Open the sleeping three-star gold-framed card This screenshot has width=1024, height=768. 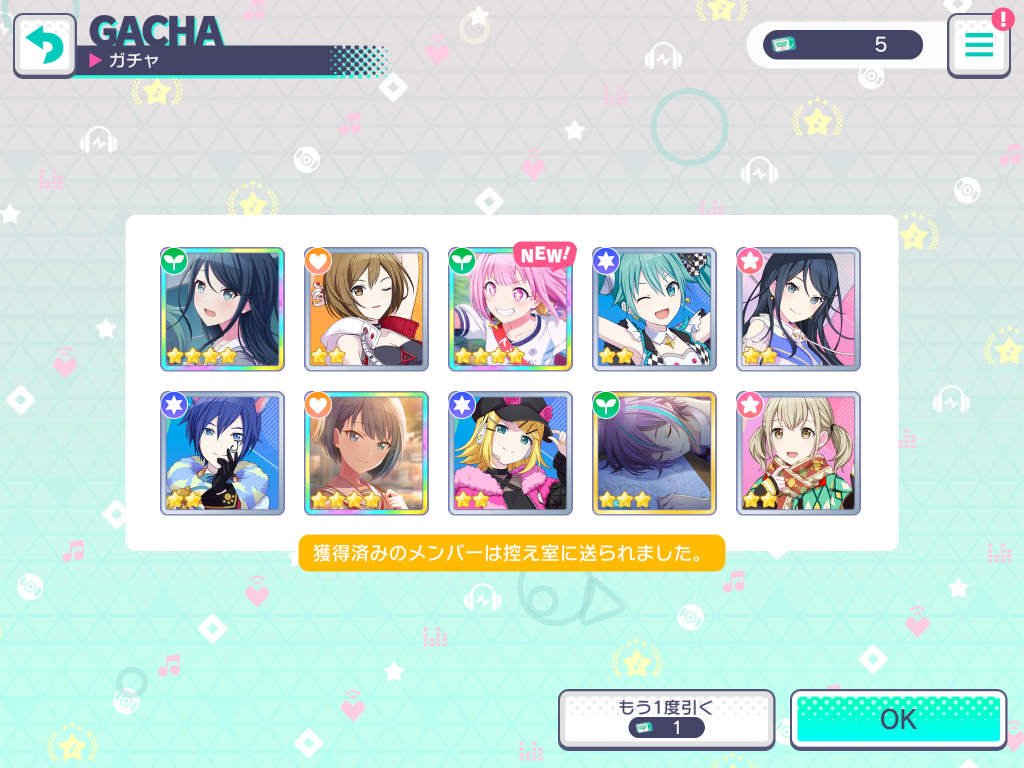[654, 453]
